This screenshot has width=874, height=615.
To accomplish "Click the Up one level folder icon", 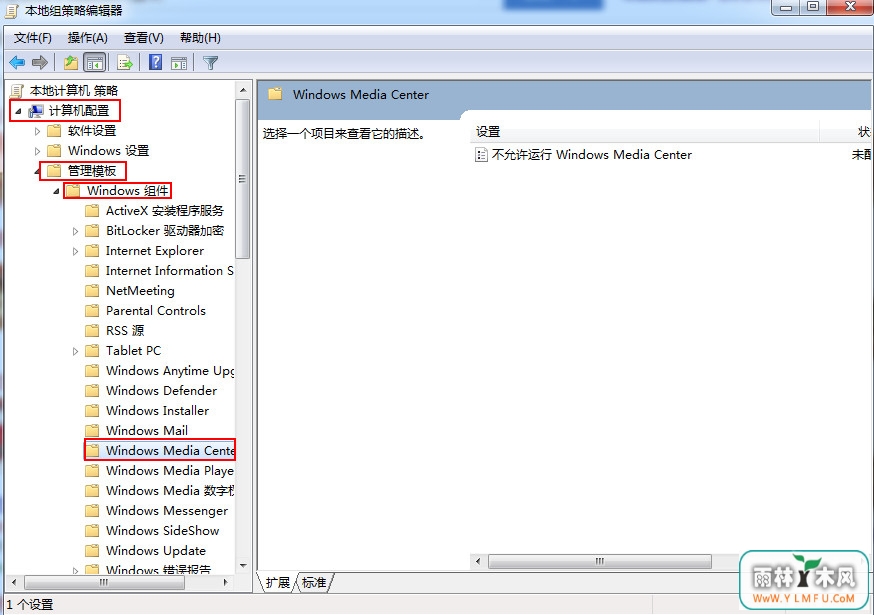I will [71, 62].
